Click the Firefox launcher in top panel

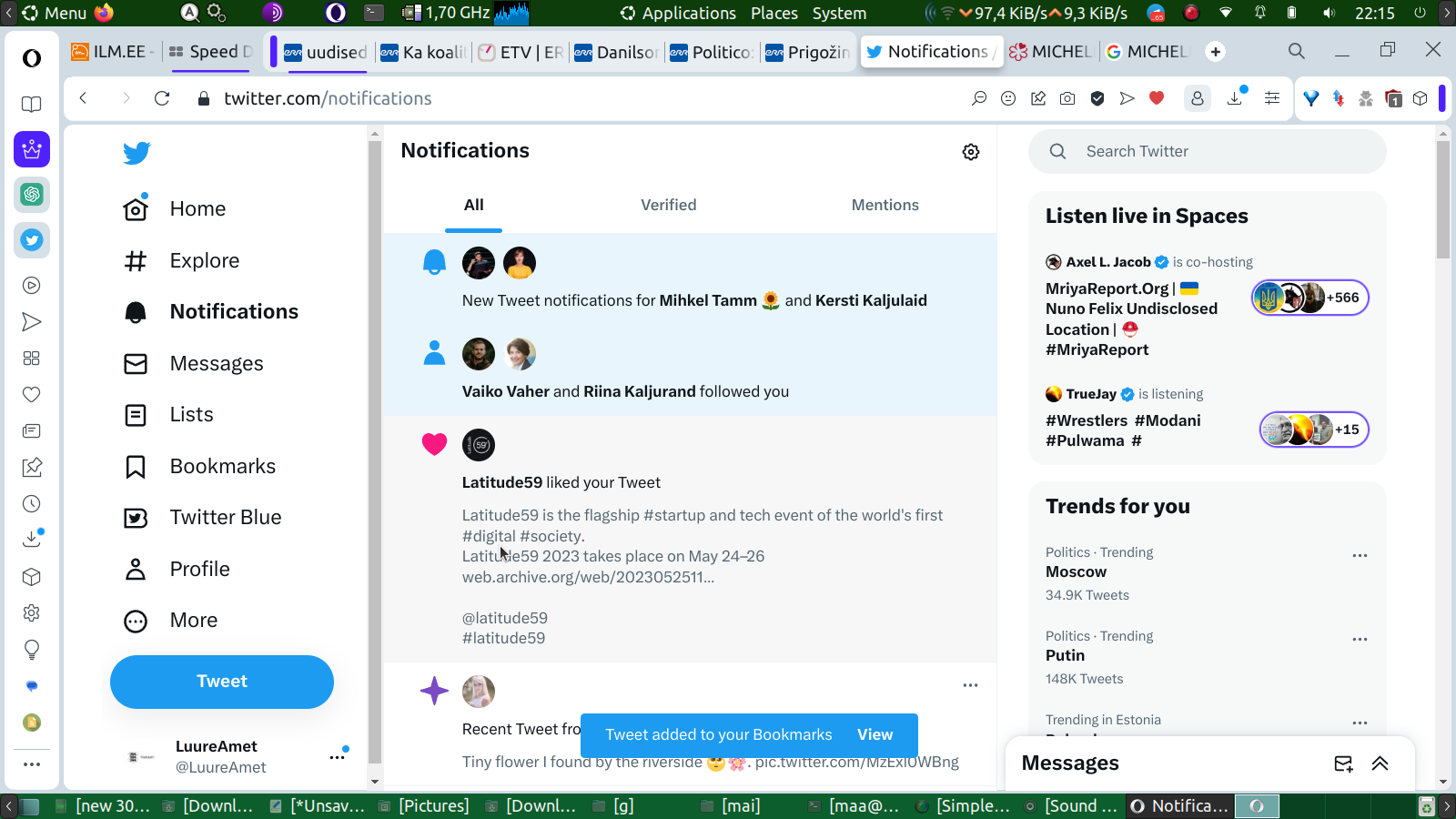pos(104,13)
